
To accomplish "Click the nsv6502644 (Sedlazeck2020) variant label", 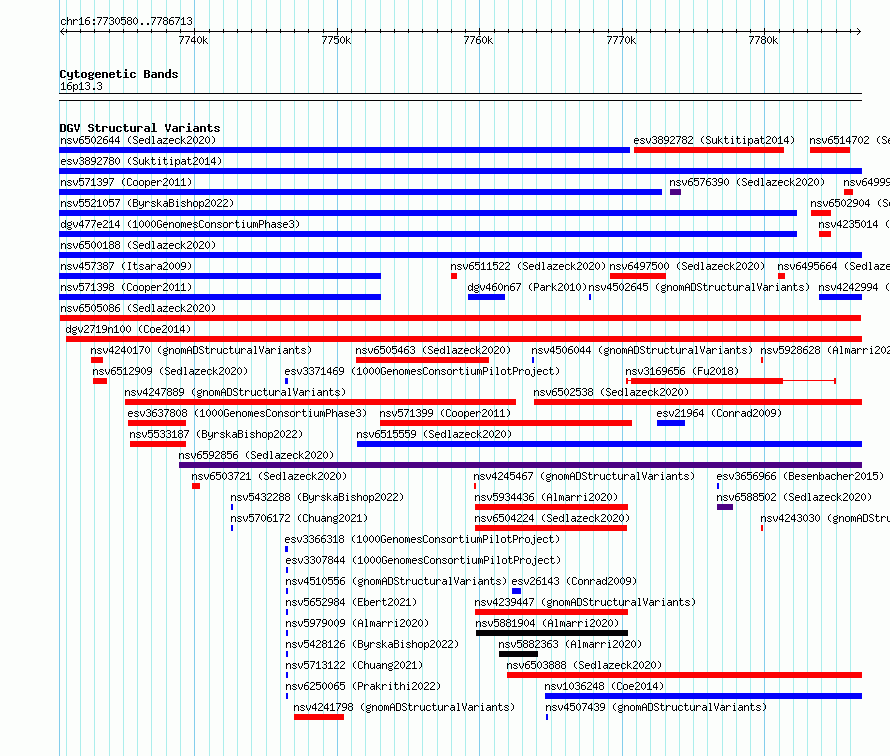I will point(138,140).
